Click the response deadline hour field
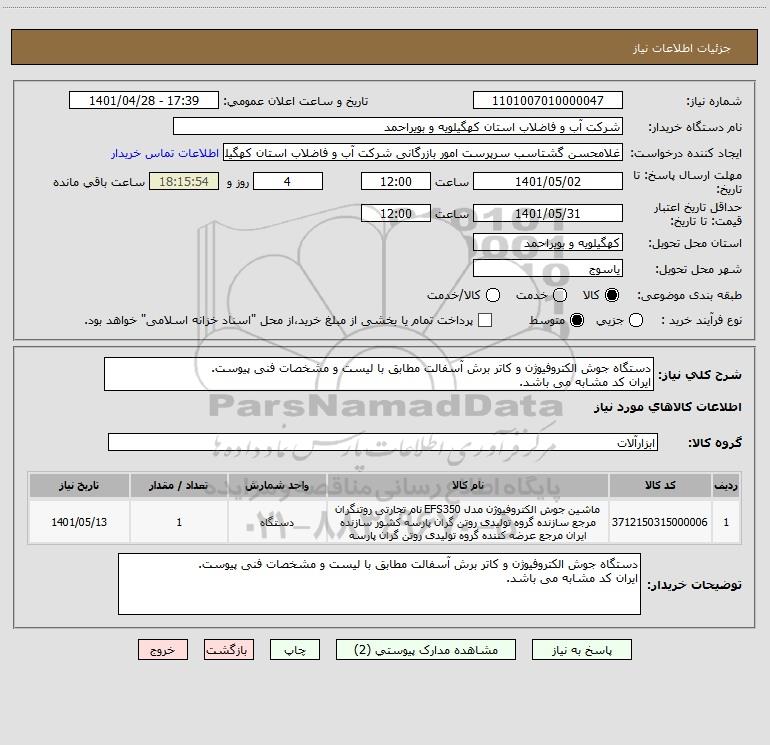 coord(396,181)
